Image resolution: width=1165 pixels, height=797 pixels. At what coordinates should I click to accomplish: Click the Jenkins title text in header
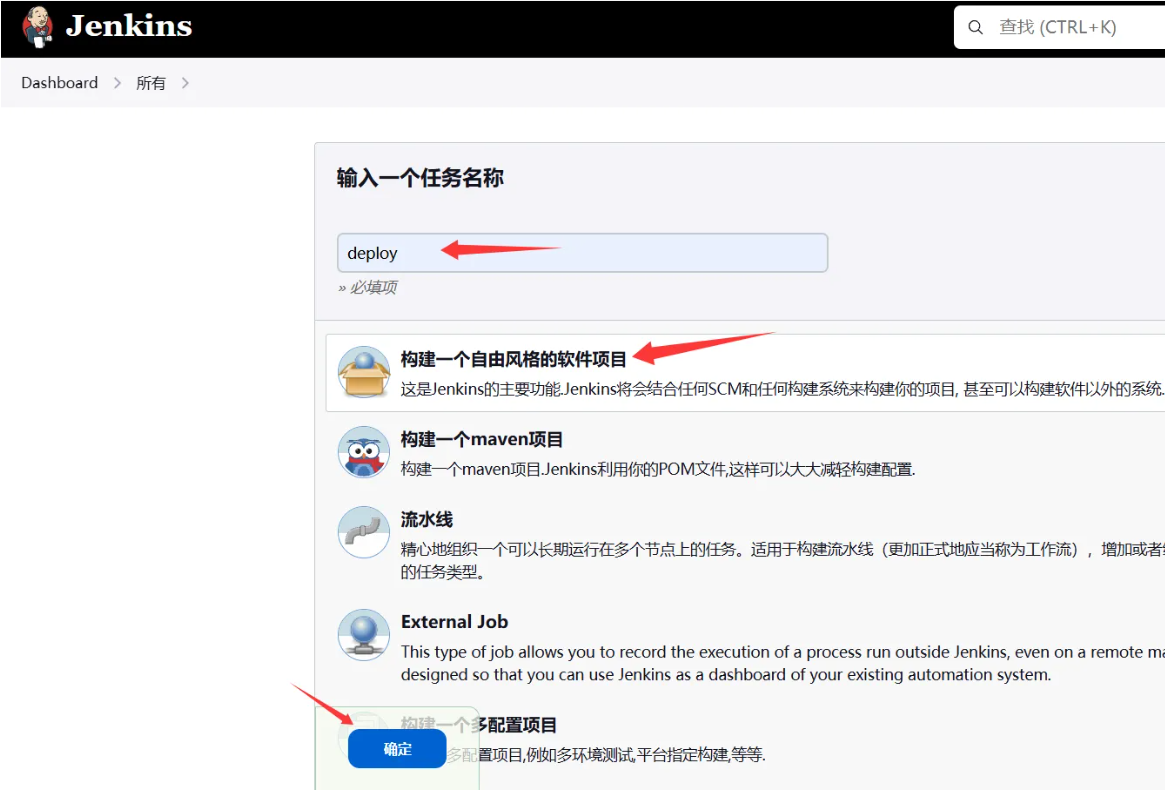(129, 26)
